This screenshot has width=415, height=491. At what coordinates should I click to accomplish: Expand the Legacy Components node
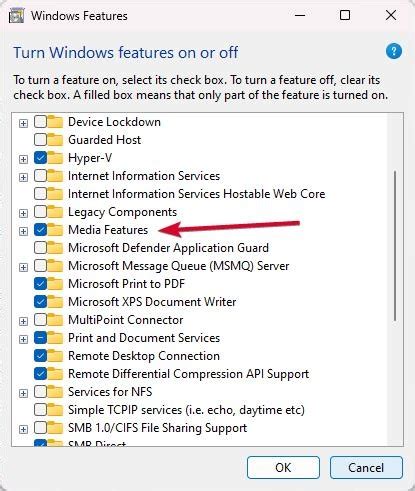[x=23, y=213]
